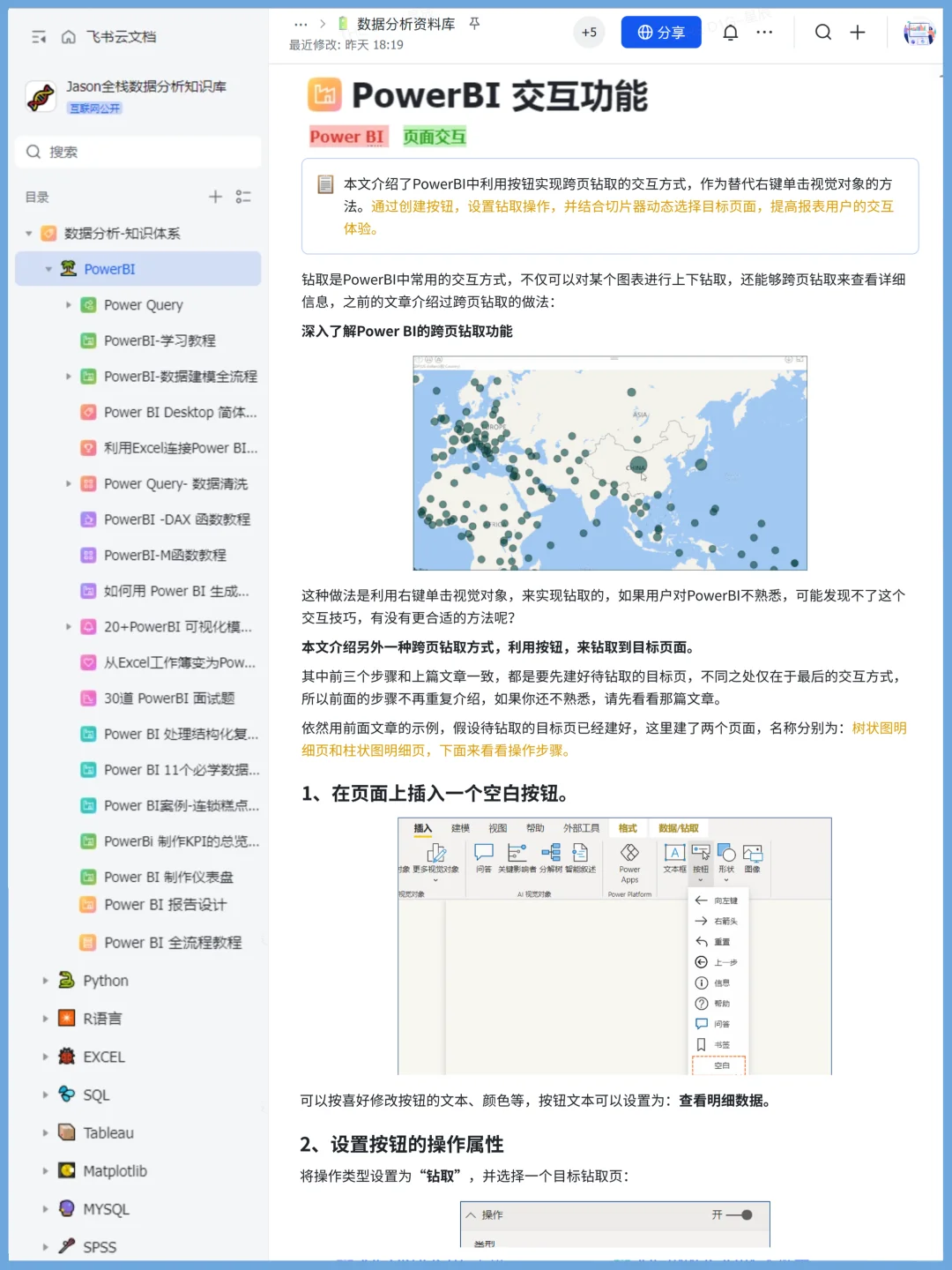Collapse the 操作 section chevron
The image size is (952, 1270).
pos(471,1214)
